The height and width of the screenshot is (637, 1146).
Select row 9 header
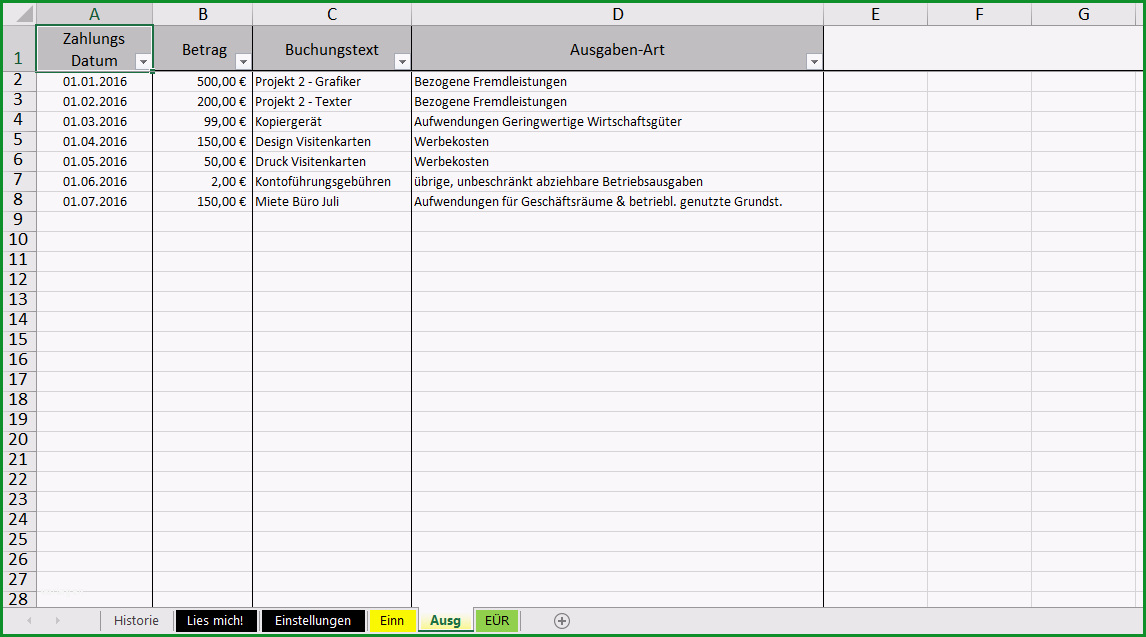[18, 221]
